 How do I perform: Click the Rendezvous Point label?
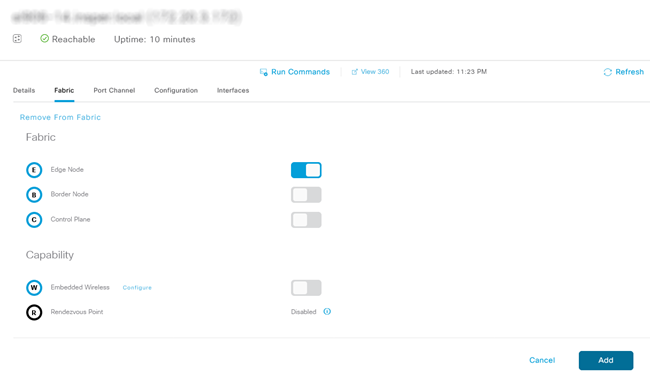pyautogui.click(x=77, y=312)
